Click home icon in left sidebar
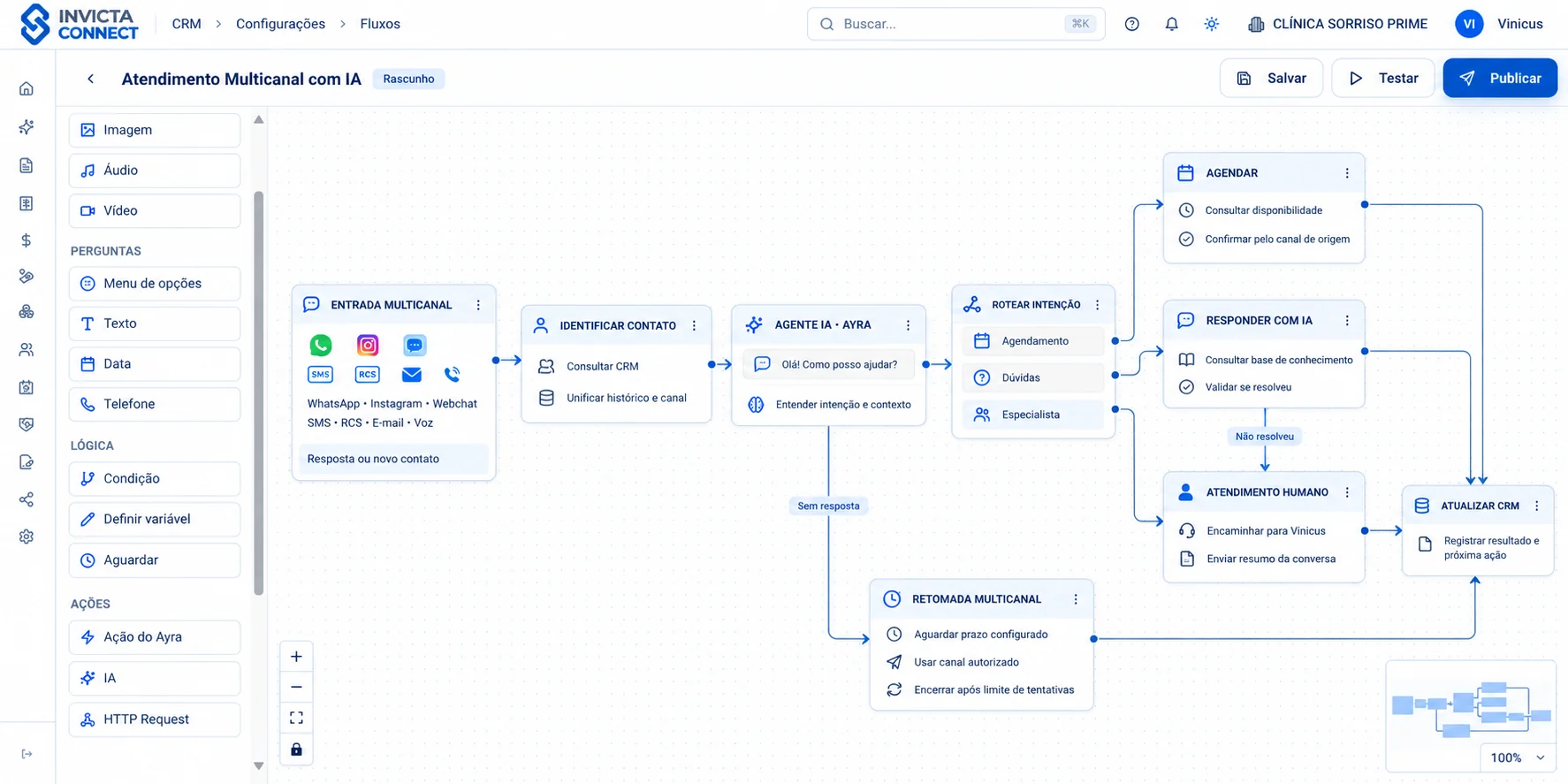This screenshot has height=784, width=1568. pos(27,88)
